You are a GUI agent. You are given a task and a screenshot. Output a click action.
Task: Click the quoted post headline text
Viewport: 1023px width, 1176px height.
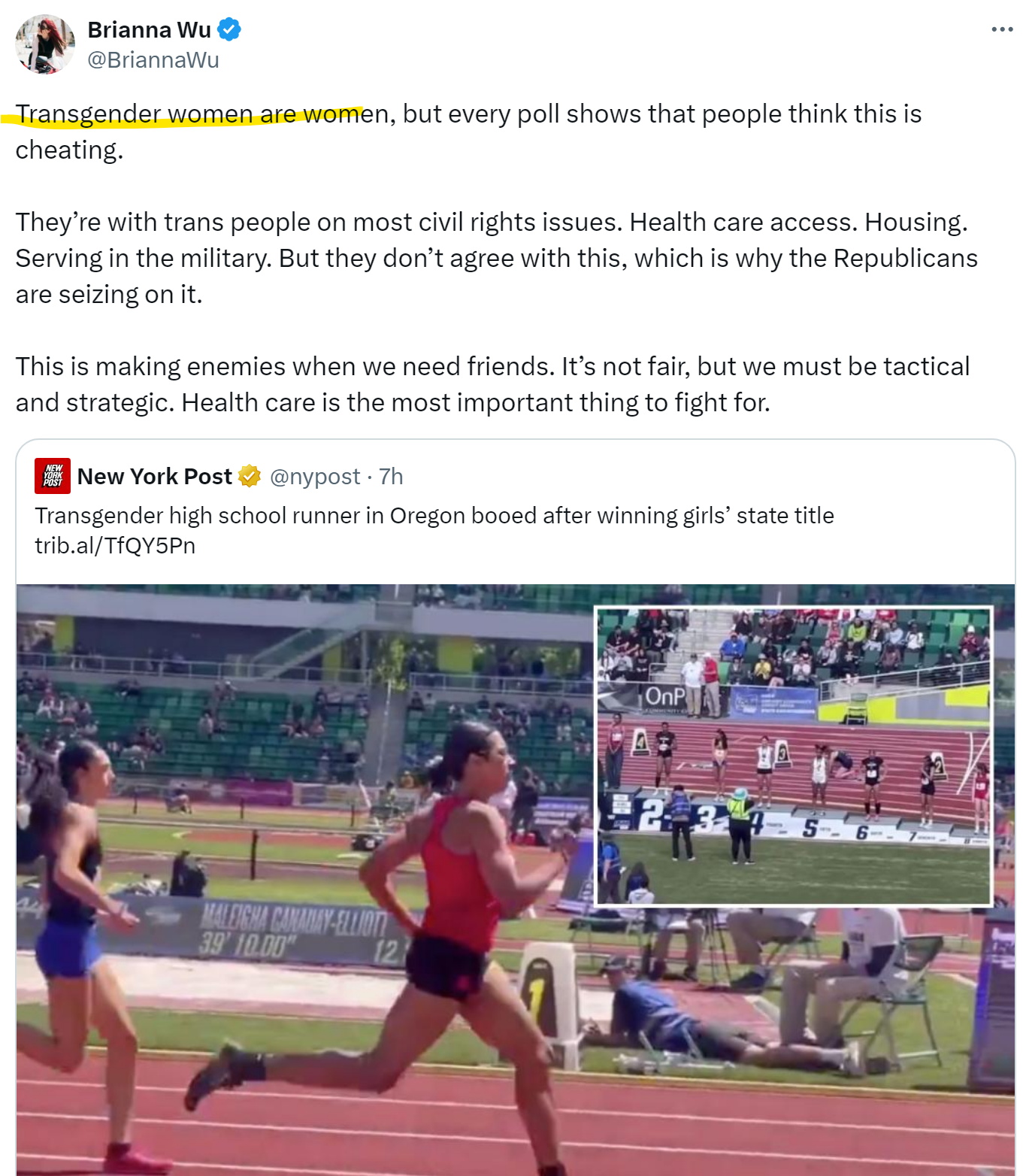434,516
